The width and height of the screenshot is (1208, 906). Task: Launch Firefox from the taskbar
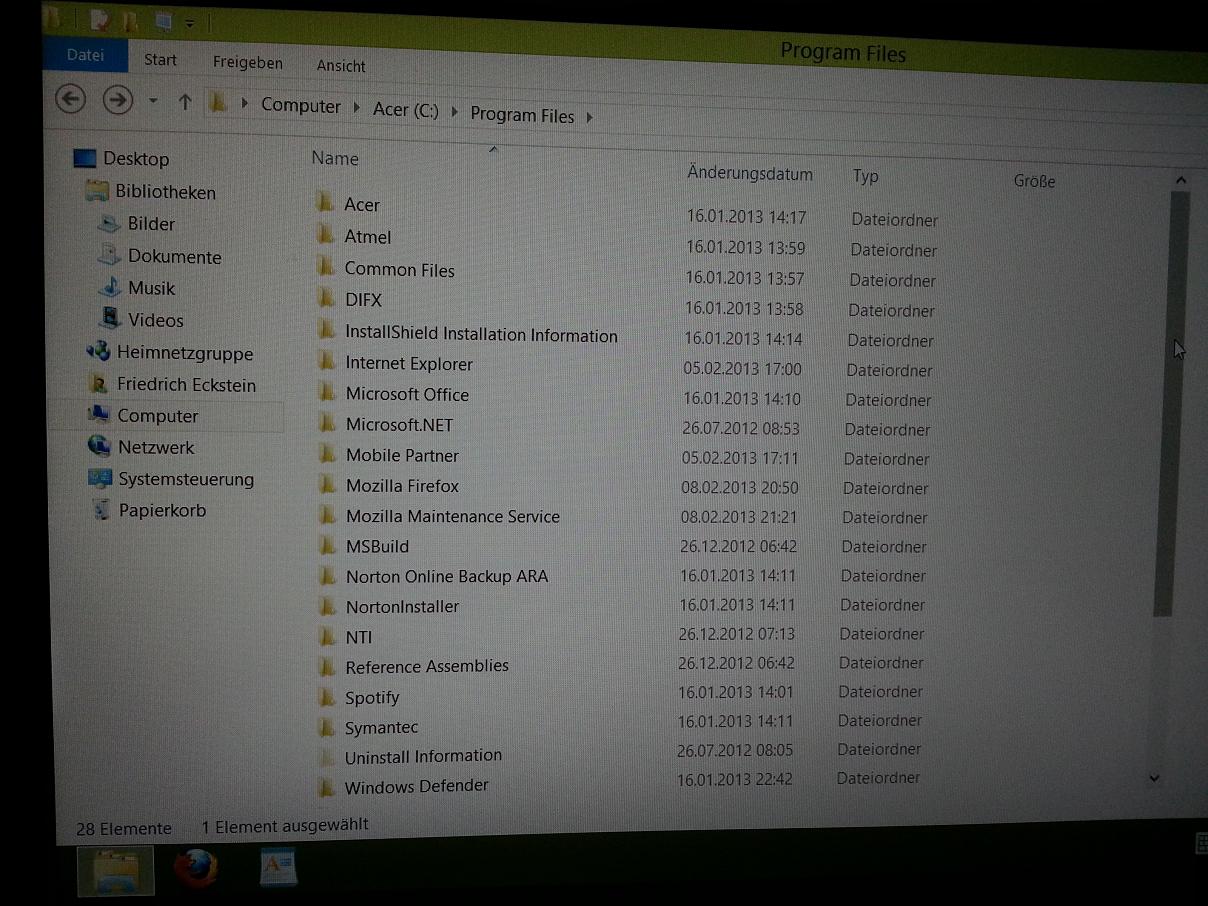tap(195, 868)
